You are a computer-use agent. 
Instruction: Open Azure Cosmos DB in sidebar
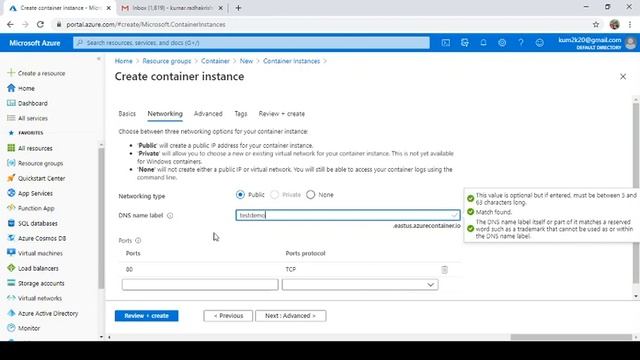(42, 238)
